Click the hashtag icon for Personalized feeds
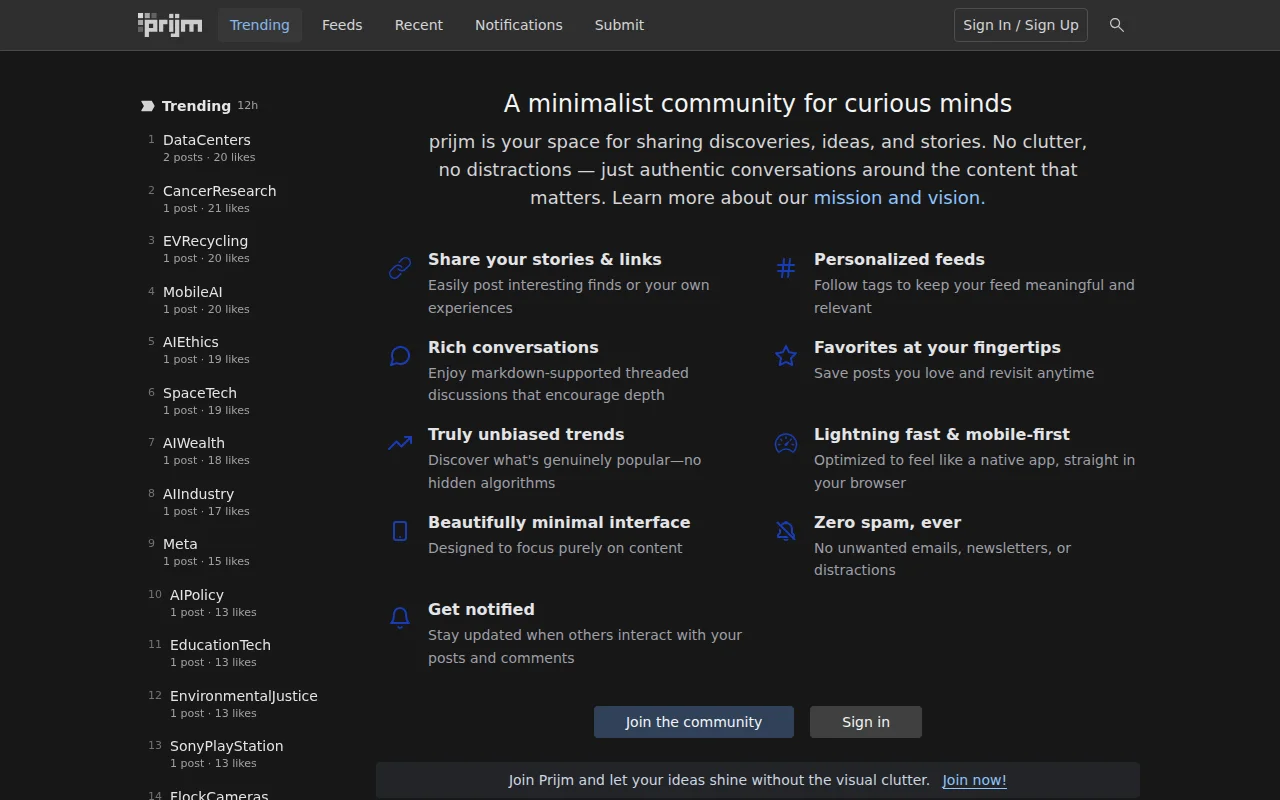Image resolution: width=1280 pixels, height=800 pixels. (786, 268)
